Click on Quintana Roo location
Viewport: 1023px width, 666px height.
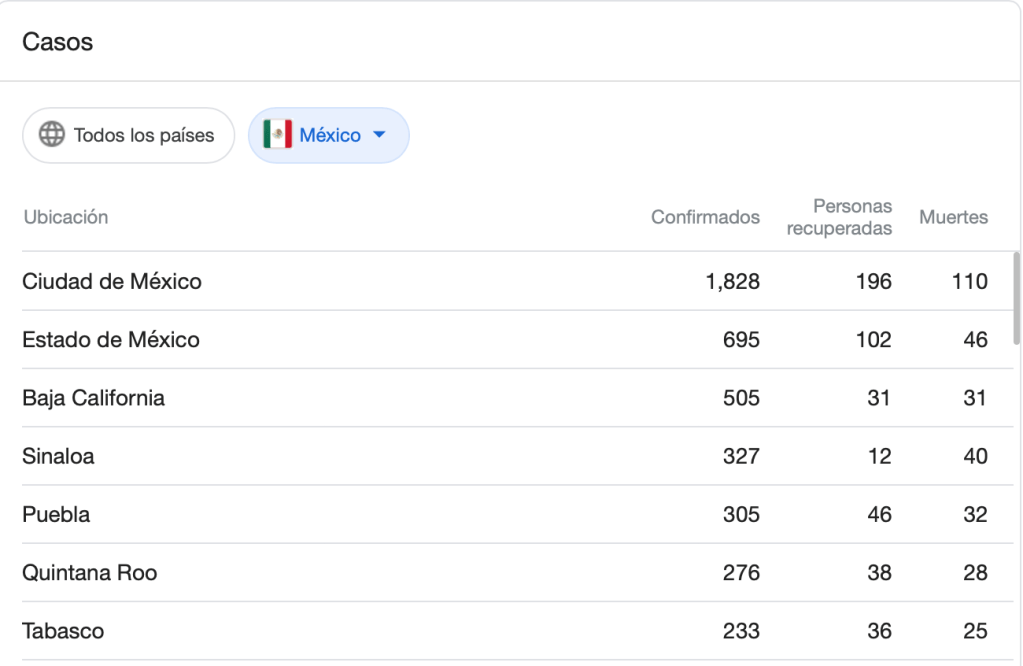tap(89, 573)
